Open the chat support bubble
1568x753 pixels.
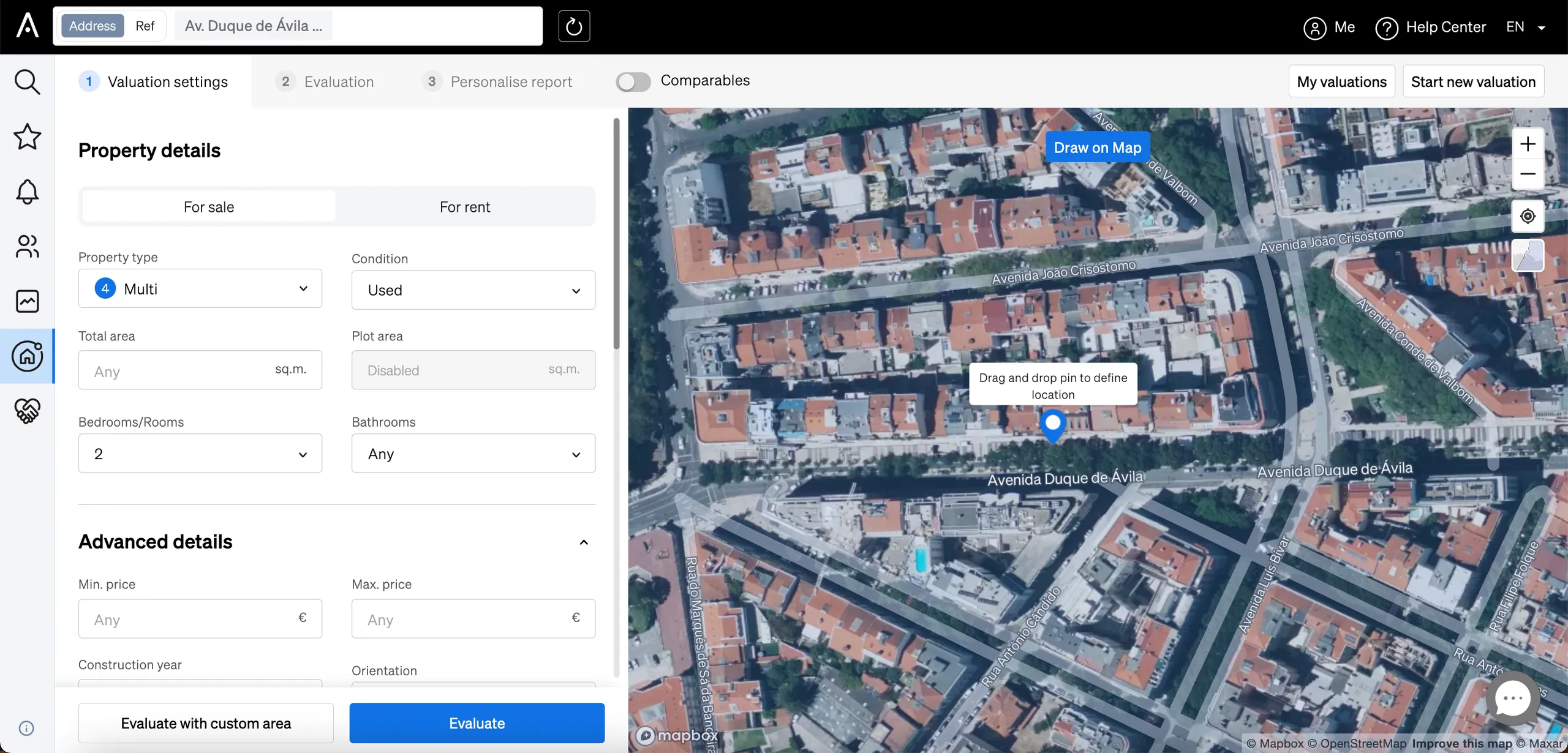pos(1513,698)
